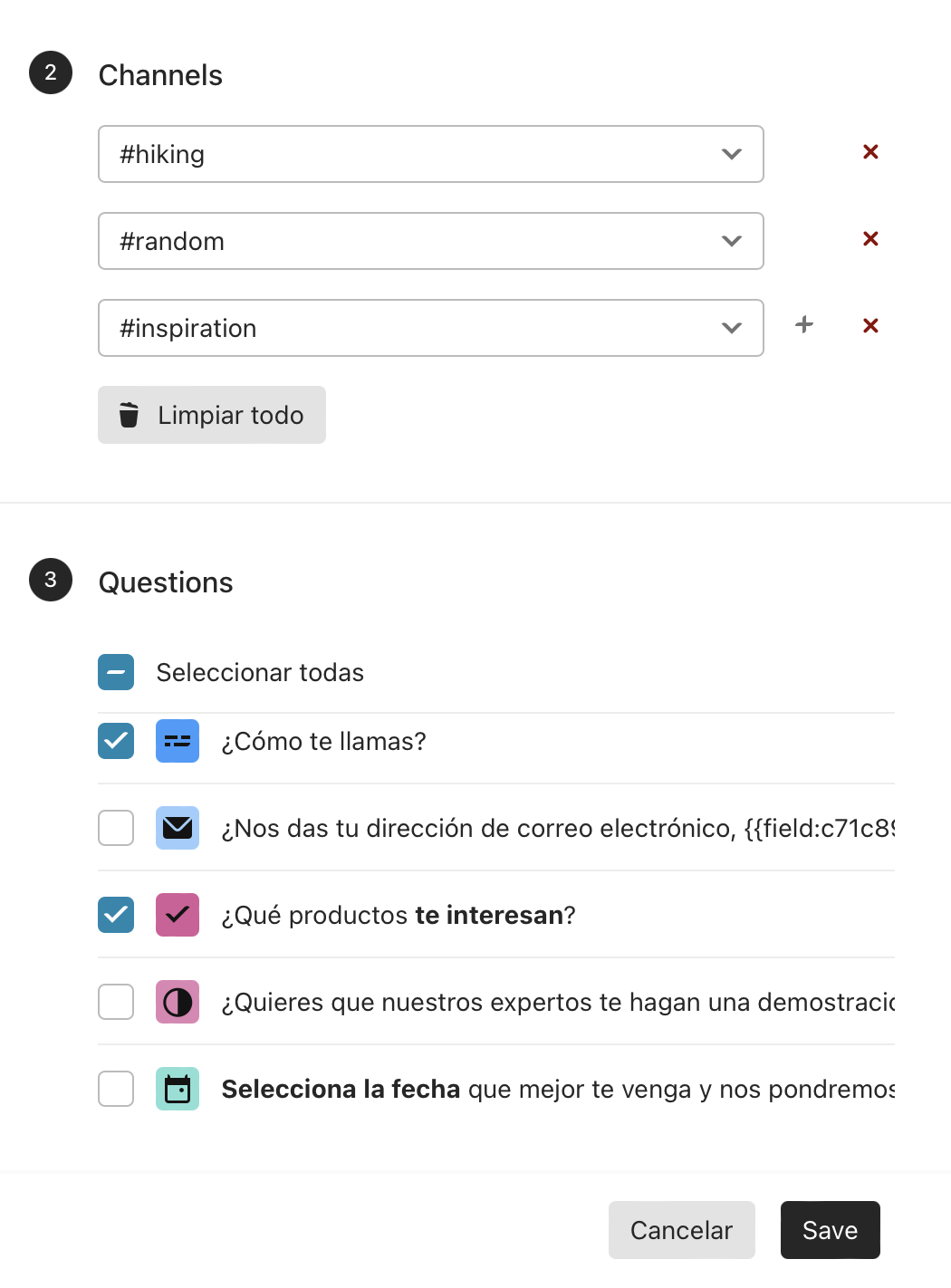Toggle the Seleccionar todas checkbox
The height and width of the screenshot is (1288, 951).
click(x=116, y=672)
